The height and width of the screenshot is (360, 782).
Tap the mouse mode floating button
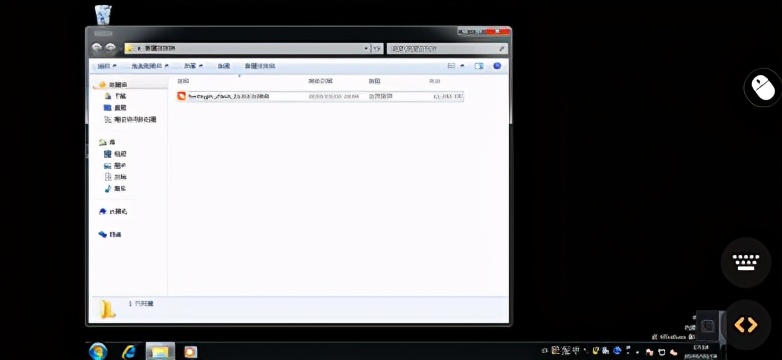tap(763, 88)
